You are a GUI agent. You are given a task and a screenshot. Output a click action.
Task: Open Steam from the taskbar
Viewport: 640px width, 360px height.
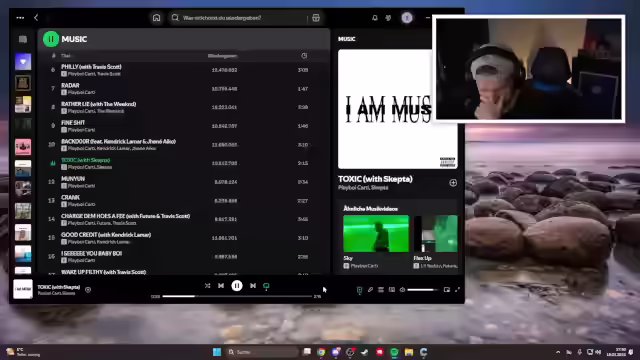point(364,352)
